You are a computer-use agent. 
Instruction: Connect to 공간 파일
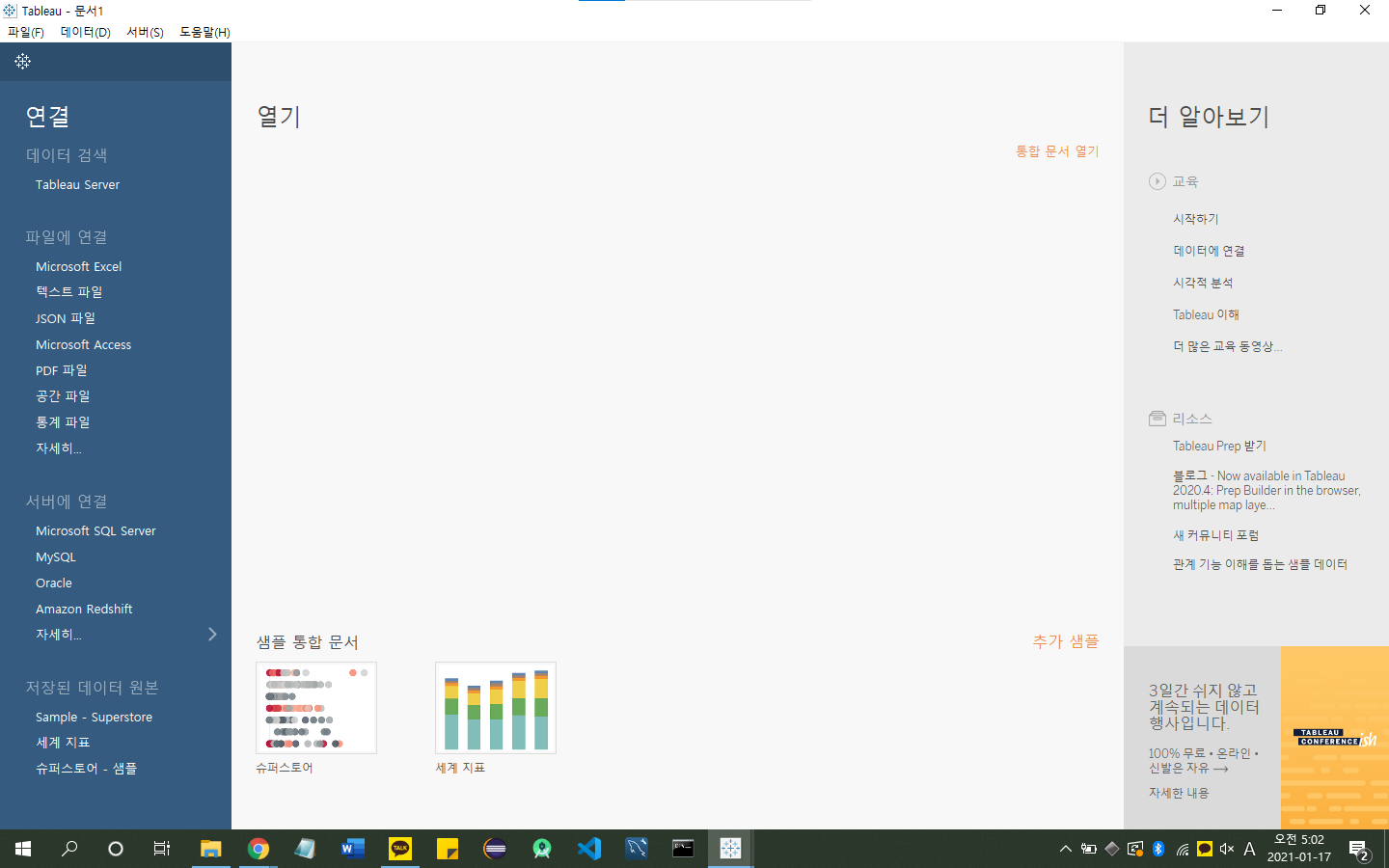63,396
